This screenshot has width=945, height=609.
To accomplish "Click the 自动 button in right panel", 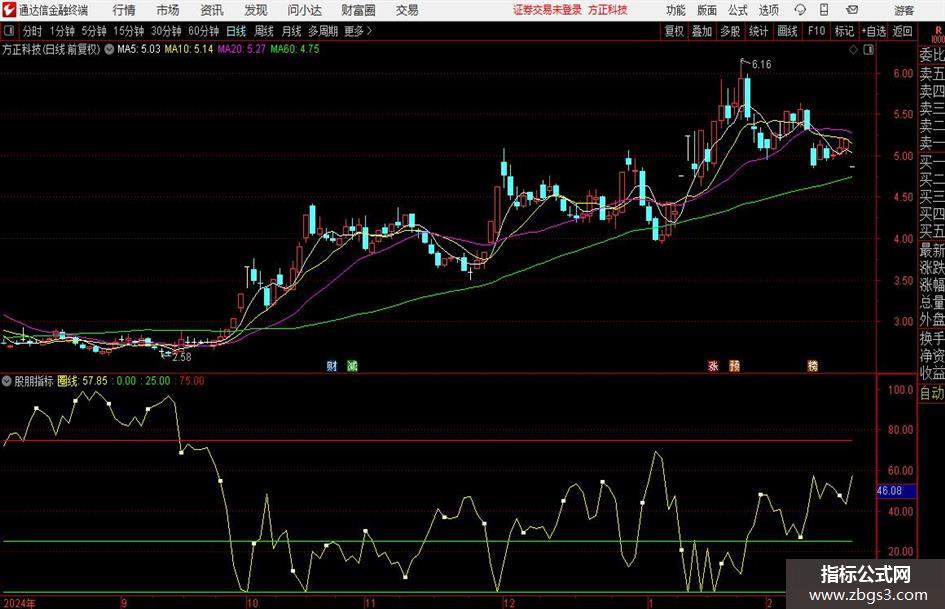I will point(932,393).
